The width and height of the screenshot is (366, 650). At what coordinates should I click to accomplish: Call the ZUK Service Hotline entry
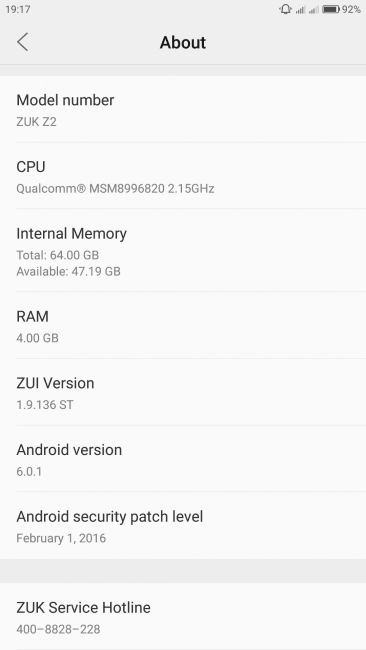pyautogui.click(x=183, y=617)
